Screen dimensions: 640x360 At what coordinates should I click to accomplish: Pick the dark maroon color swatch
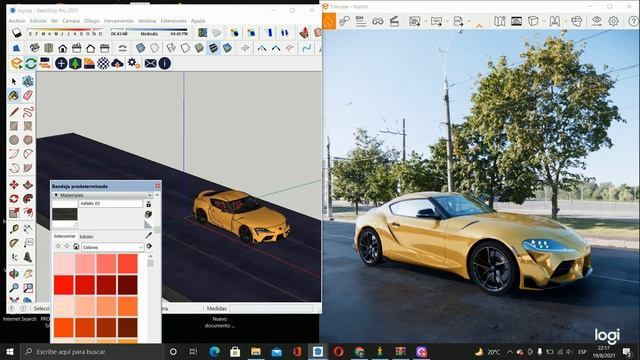point(128,285)
